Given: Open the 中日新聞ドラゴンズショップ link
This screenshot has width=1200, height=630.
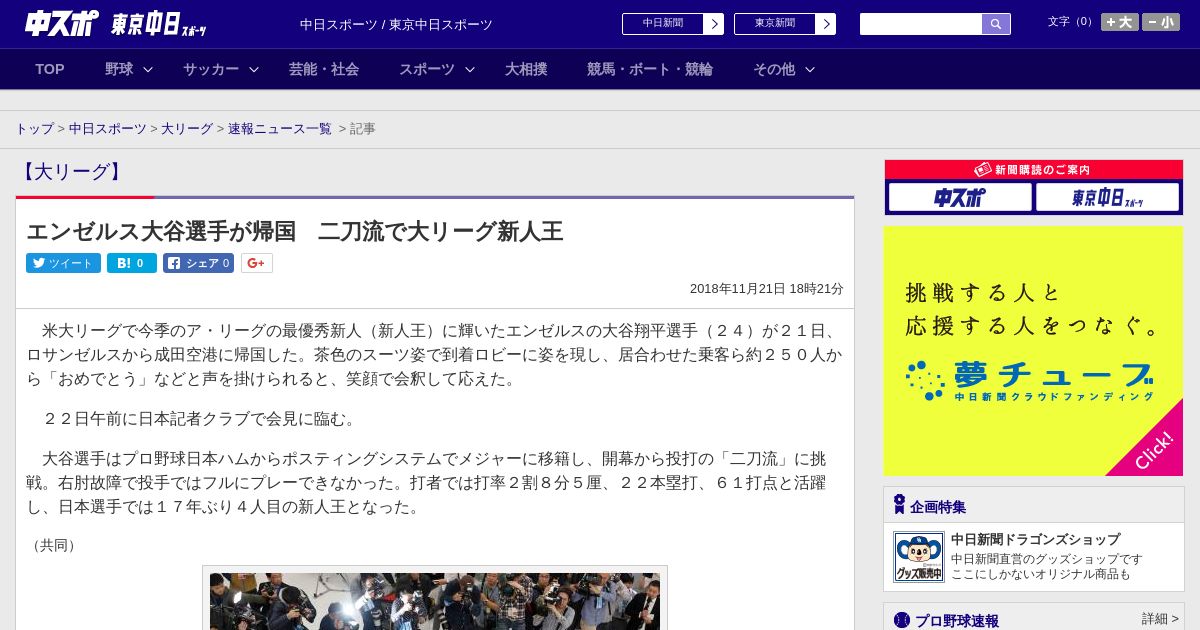Looking at the screenshot, I should coord(1035,539).
